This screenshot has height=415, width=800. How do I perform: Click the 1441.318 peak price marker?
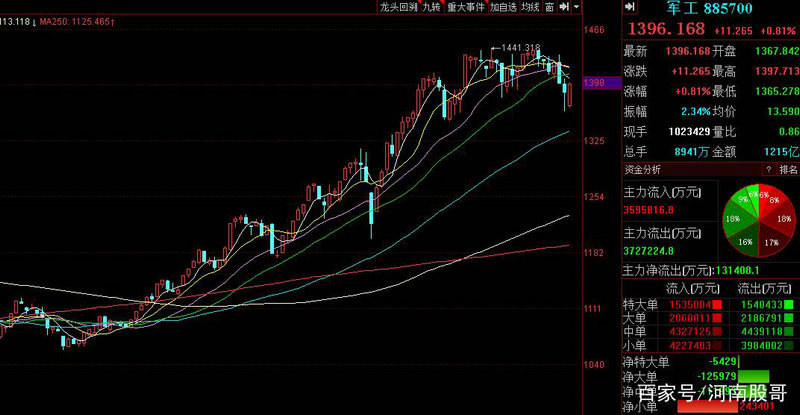521,47
